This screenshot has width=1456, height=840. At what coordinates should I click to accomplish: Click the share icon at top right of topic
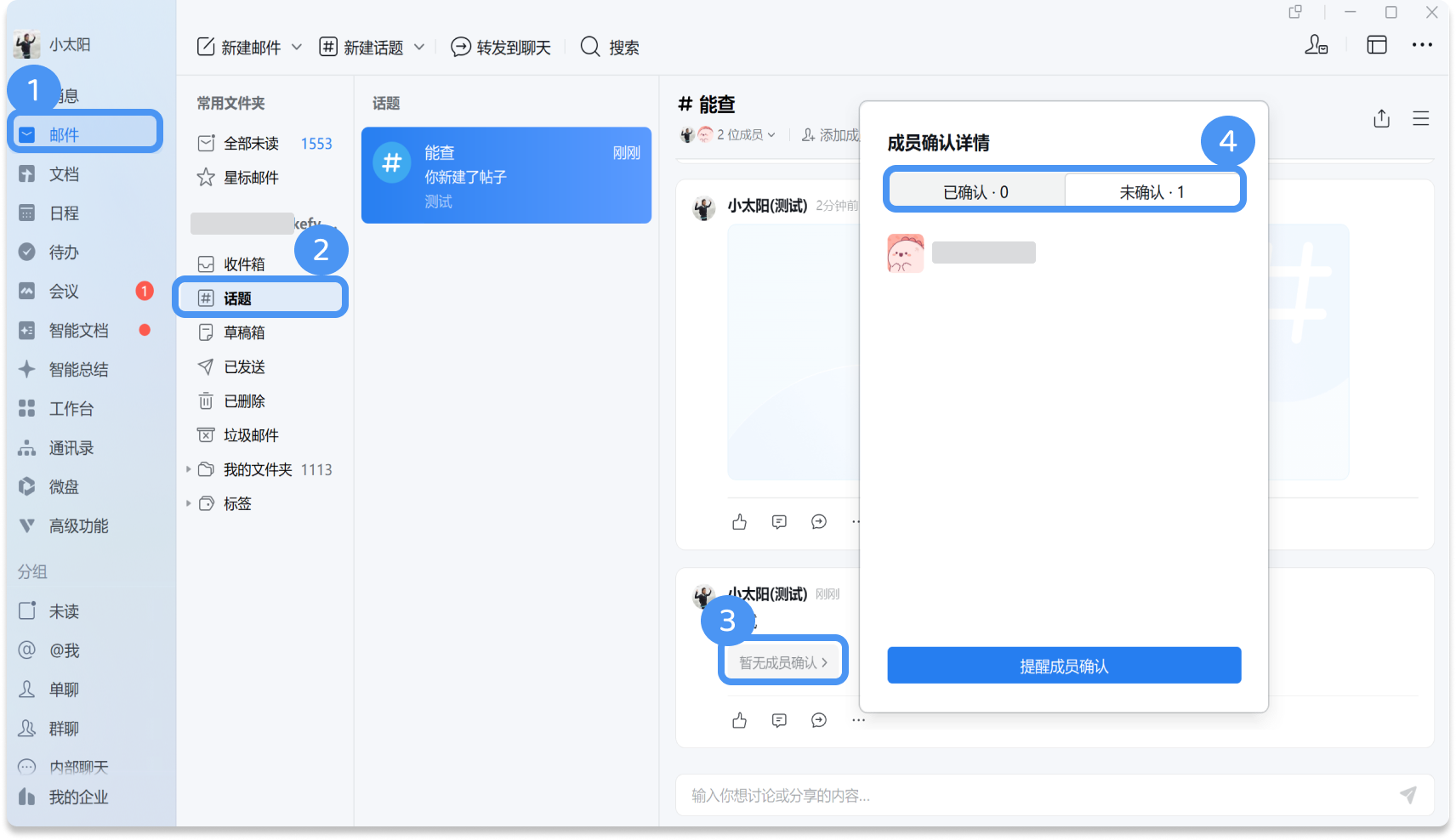(x=1381, y=119)
